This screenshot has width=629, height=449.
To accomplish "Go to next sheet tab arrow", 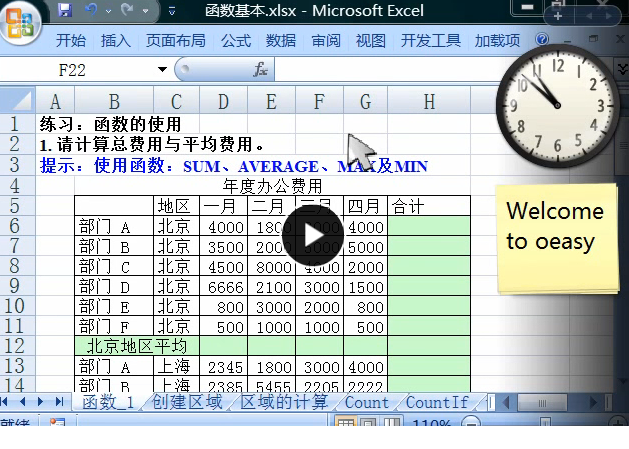I will [41, 401].
